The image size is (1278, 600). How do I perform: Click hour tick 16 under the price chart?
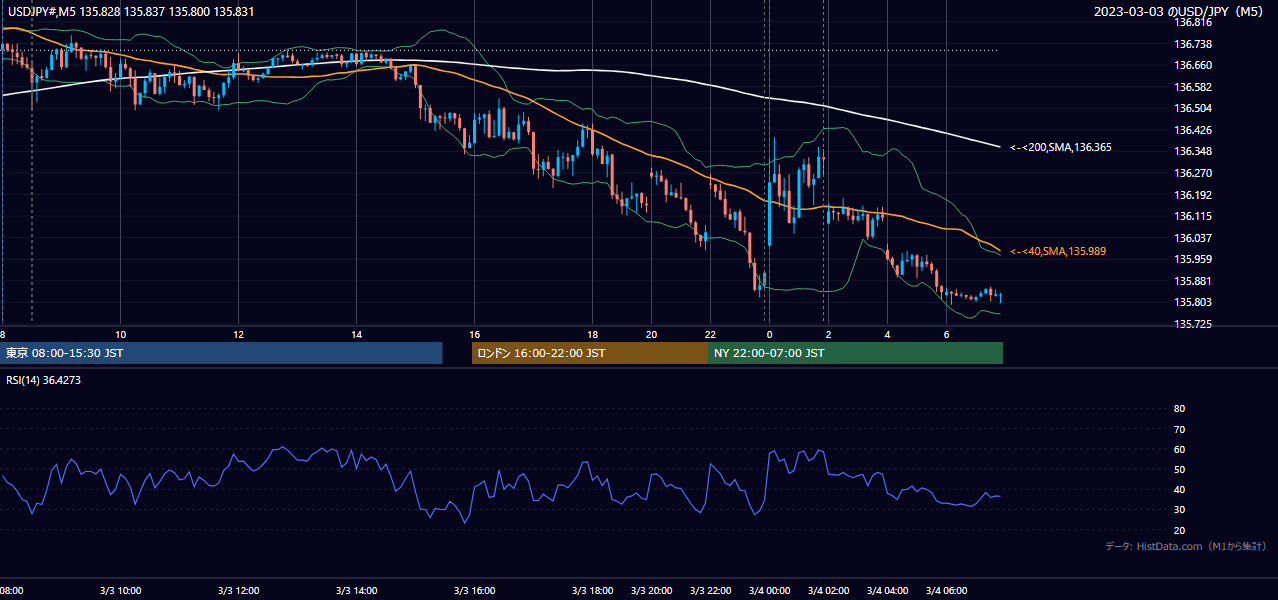(475, 334)
